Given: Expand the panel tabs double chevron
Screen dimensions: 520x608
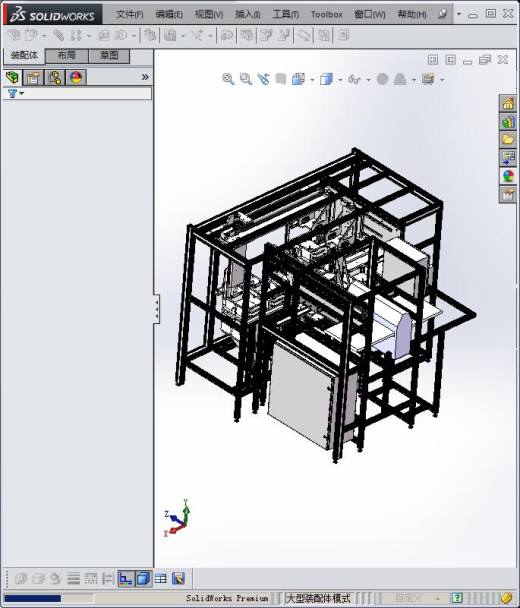Looking at the screenshot, I should (x=145, y=77).
